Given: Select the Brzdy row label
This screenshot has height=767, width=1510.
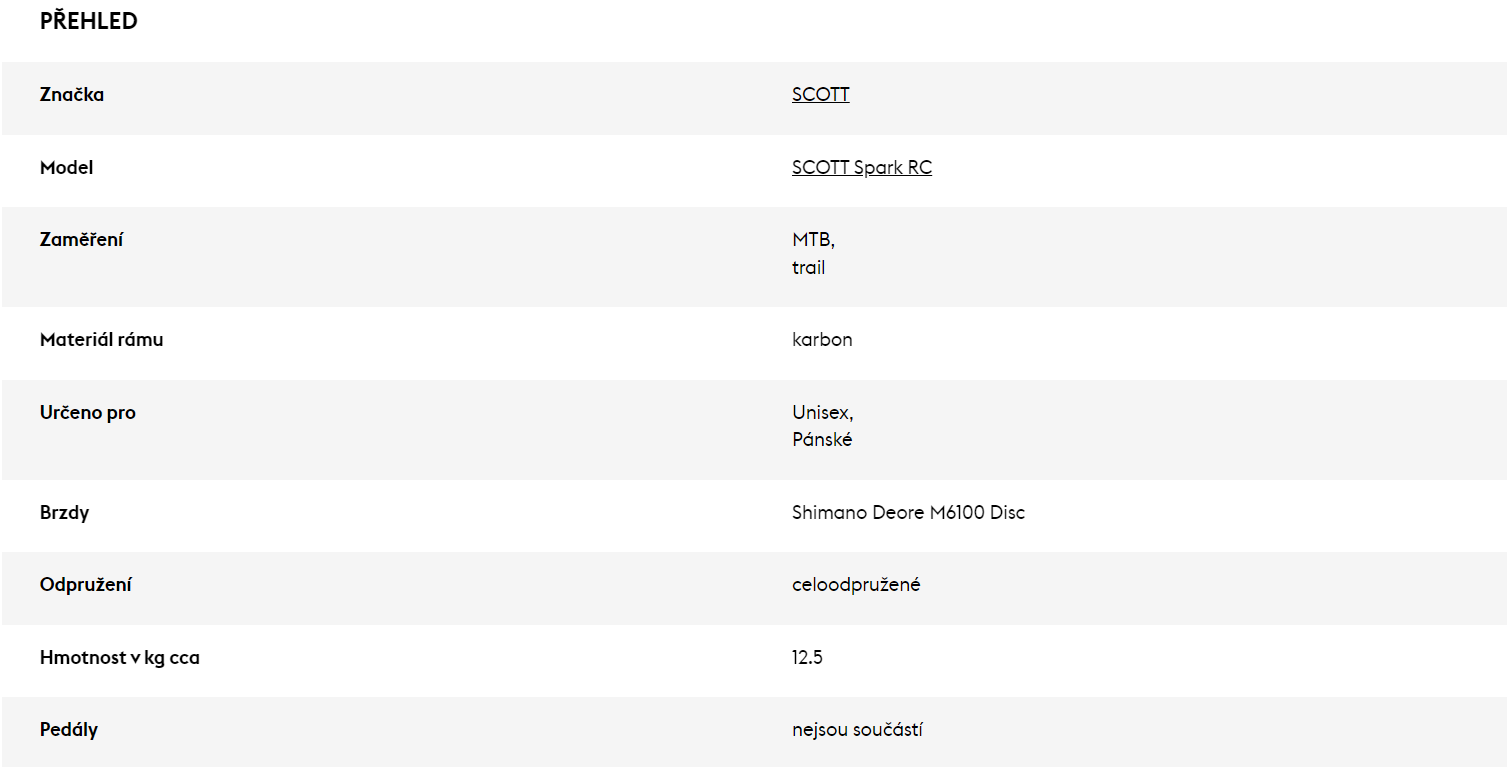Looking at the screenshot, I should (65, 513).
